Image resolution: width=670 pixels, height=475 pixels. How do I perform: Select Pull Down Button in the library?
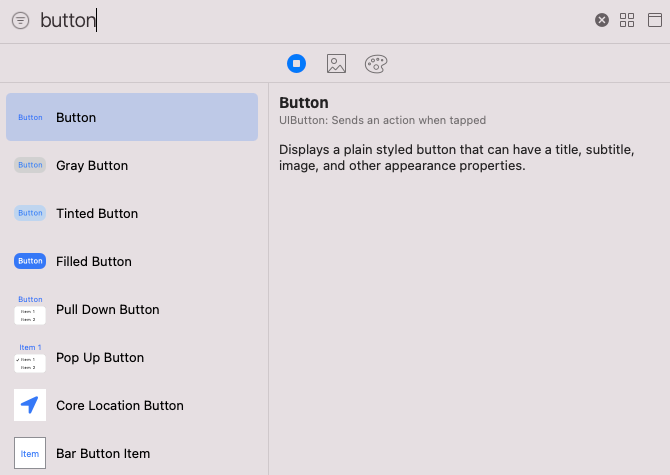point(132,309)
